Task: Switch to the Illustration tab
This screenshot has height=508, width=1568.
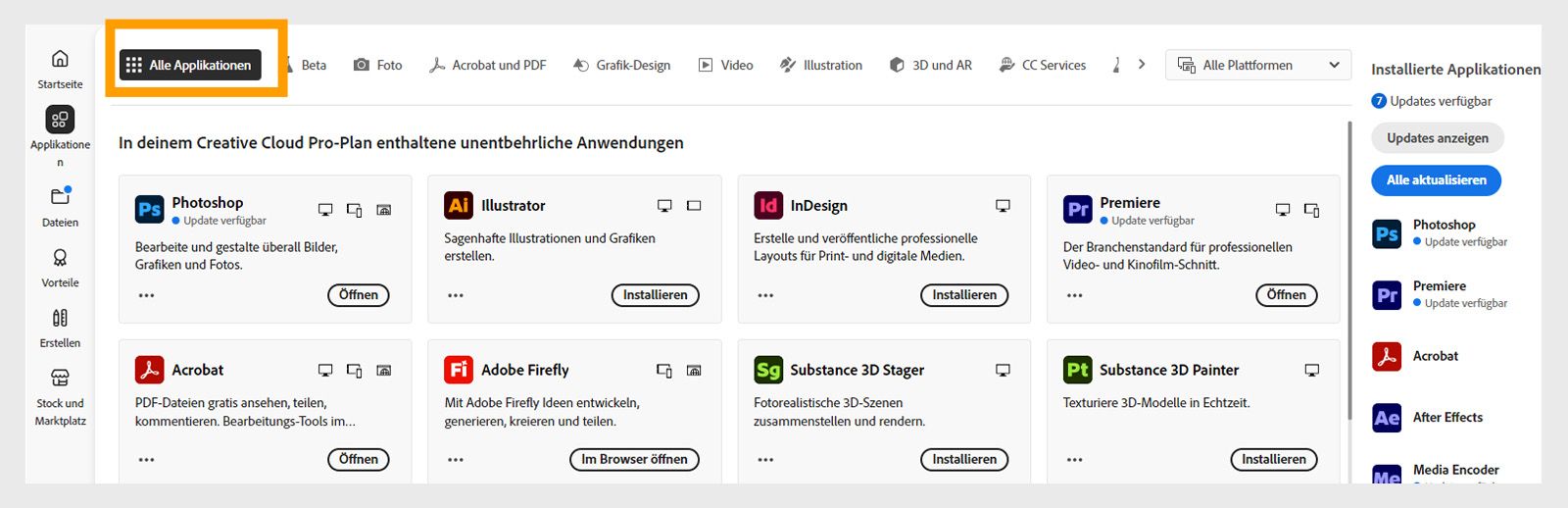Action: 820,65
